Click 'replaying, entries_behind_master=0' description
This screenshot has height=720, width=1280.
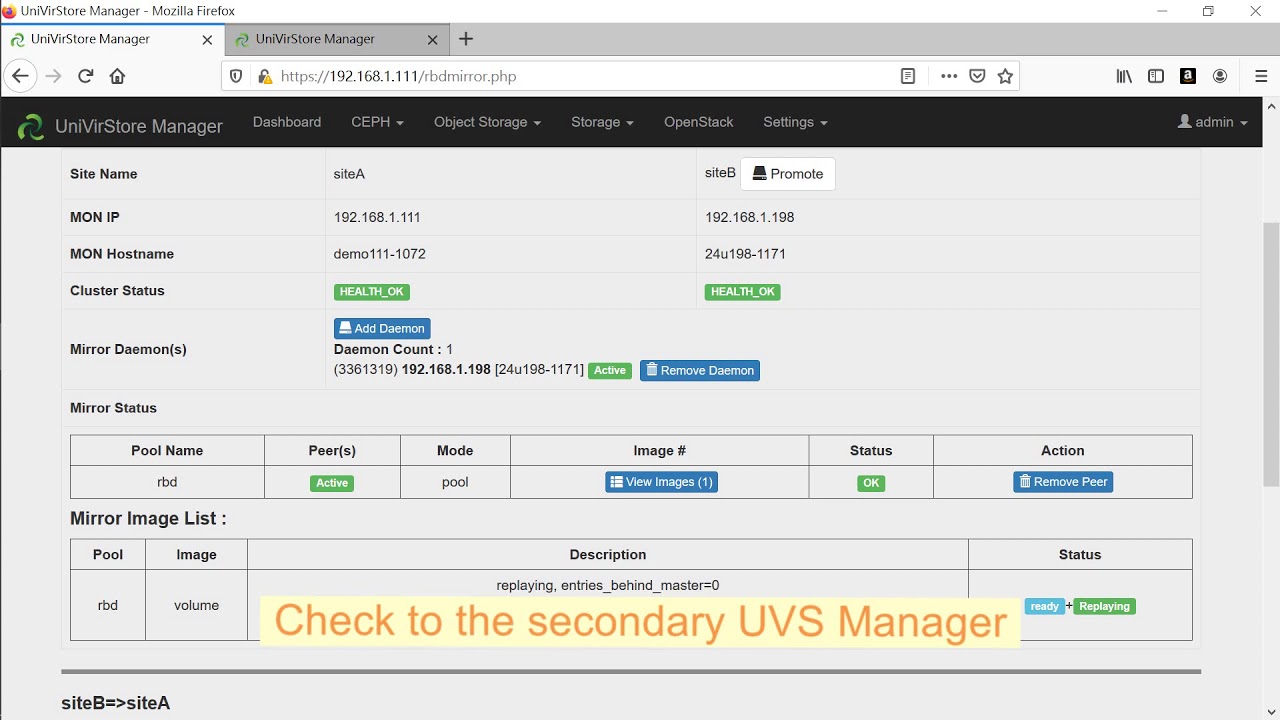tap(608, 585)
